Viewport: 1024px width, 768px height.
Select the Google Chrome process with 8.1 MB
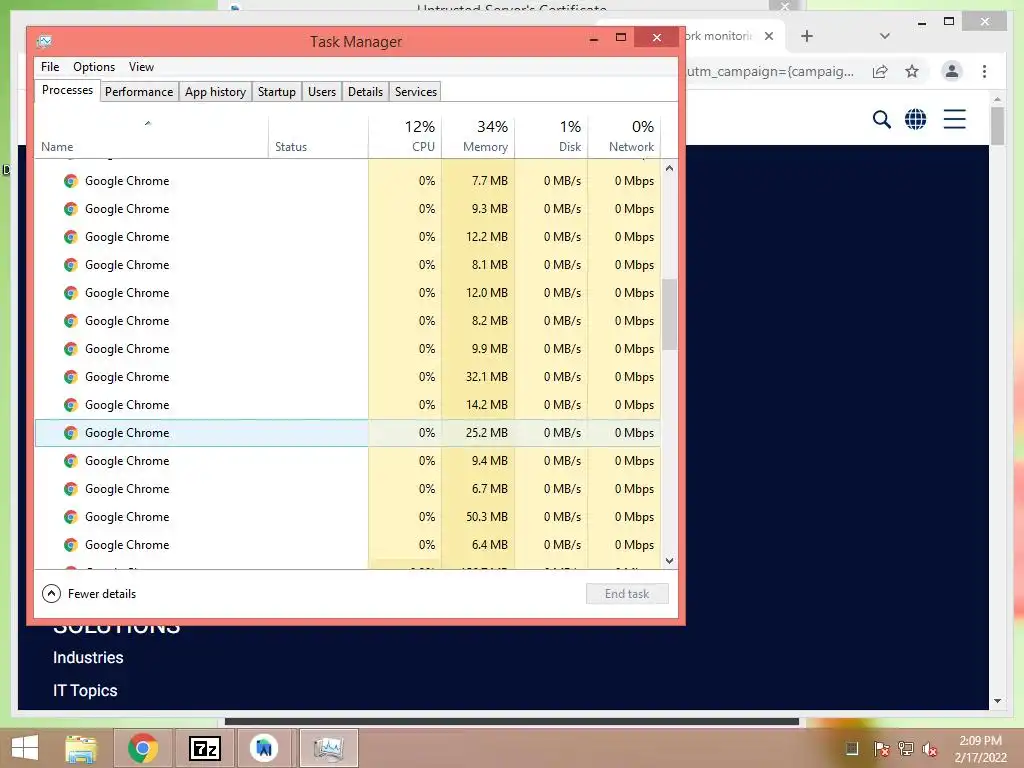347,265
